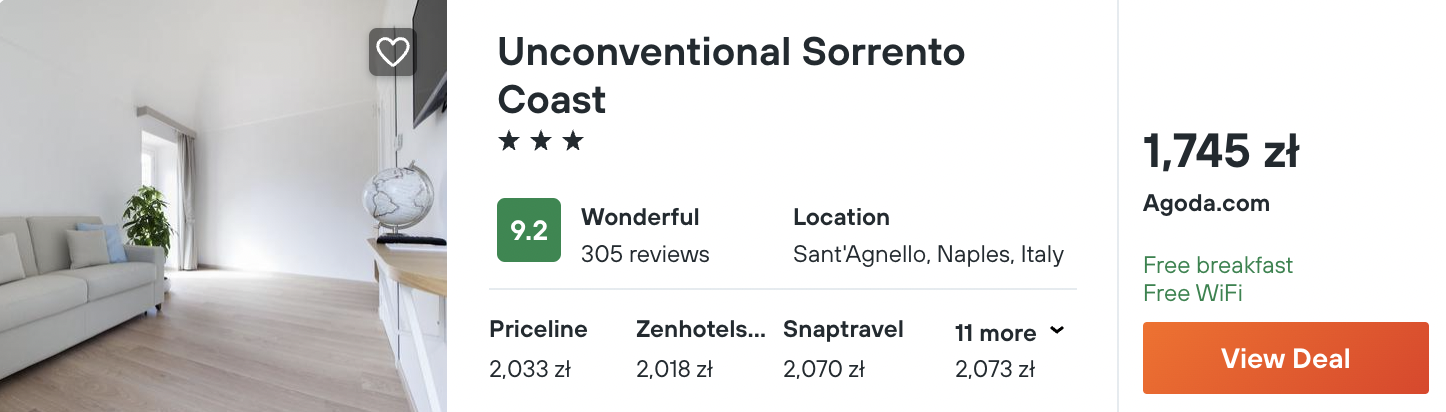The height and width of the screenshot is (412, 1446).
Task: Click the chevron arrow beside 11 more
Action: pyautogui.click(x=1057, y=331)
